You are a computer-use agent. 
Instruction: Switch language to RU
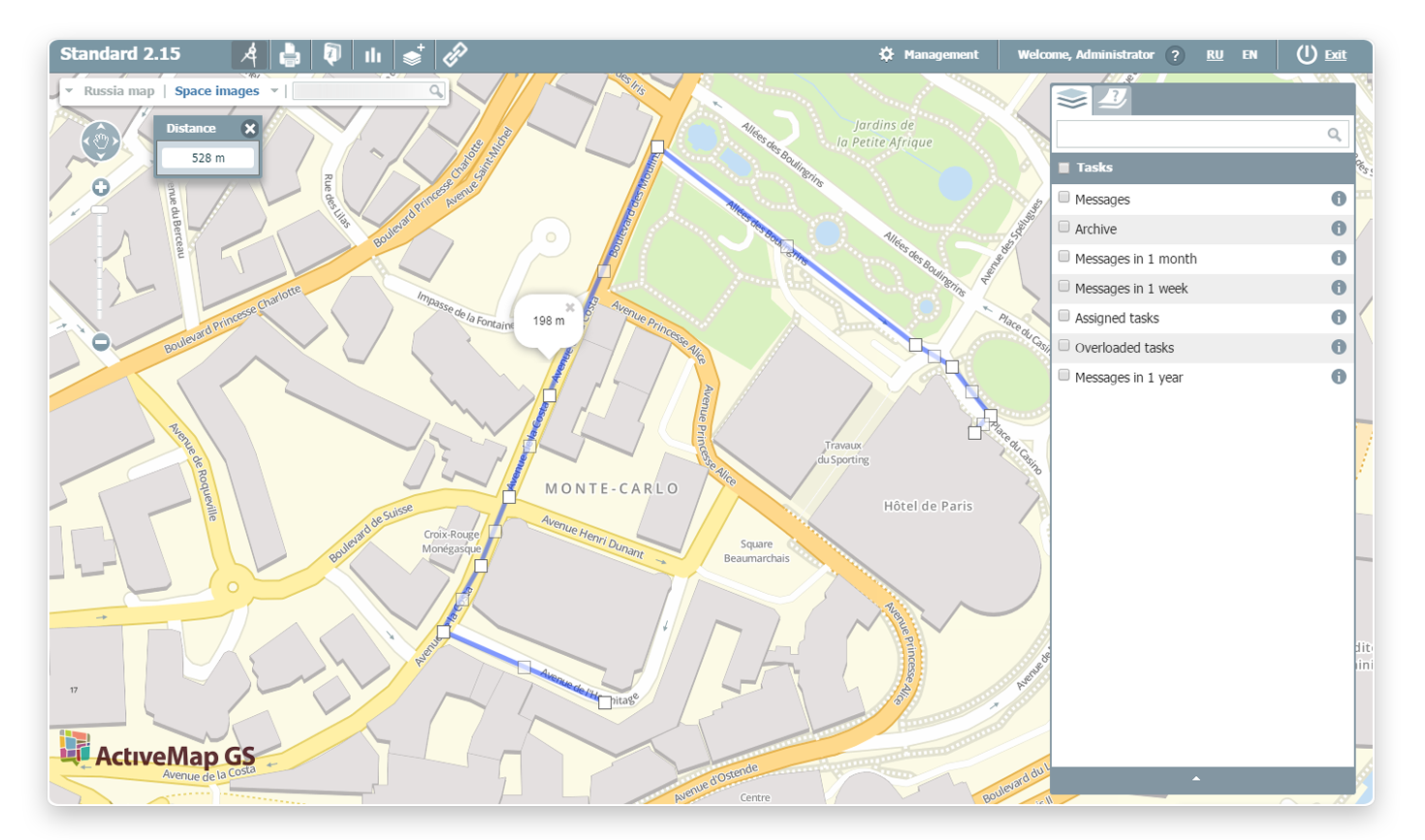coord(1214,55)
